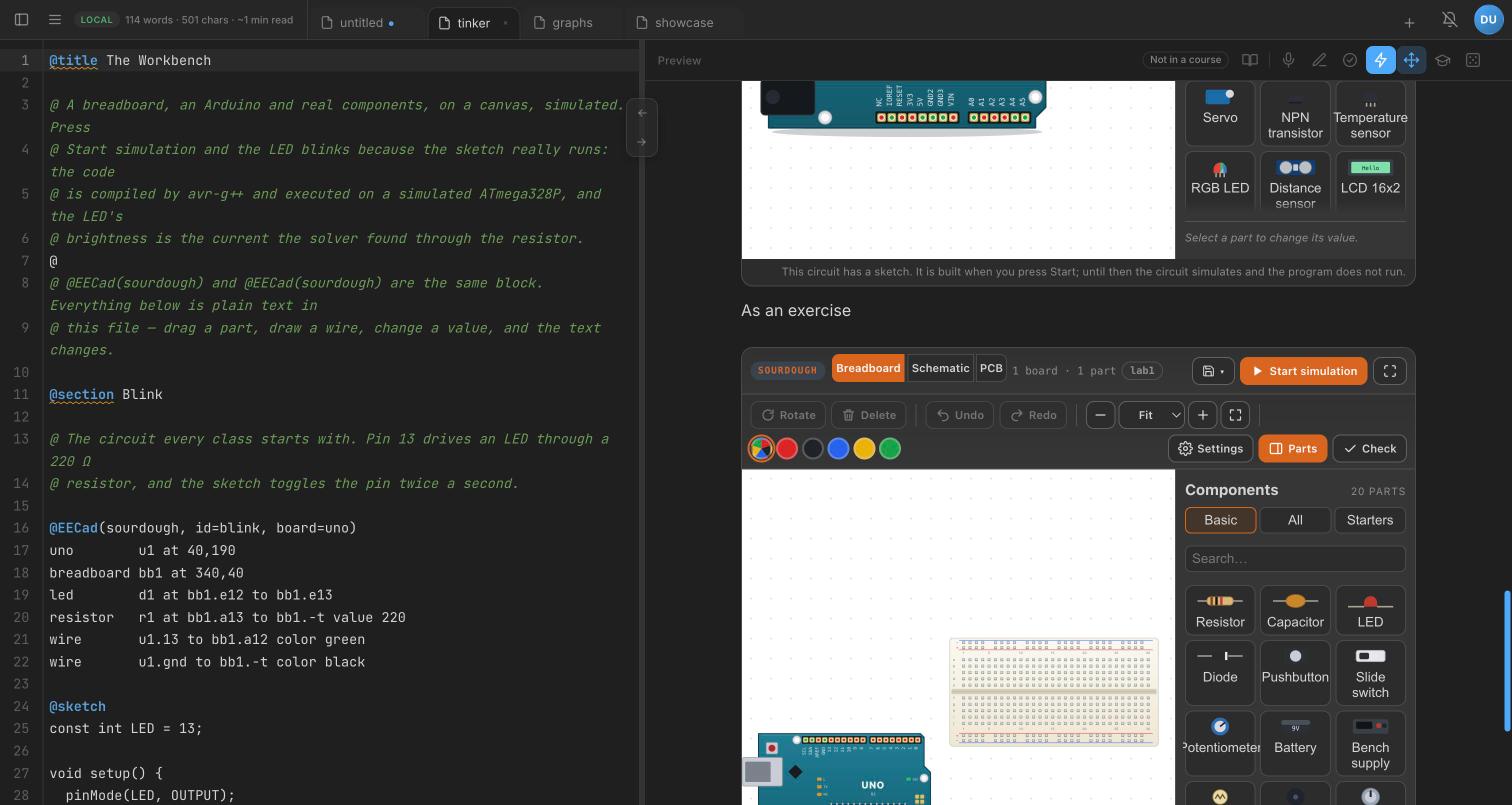Click the pencil edit icon in preview toolbar
Image resolution: width=1512 pixels, height=805 pixels.
click(1319, 60)
